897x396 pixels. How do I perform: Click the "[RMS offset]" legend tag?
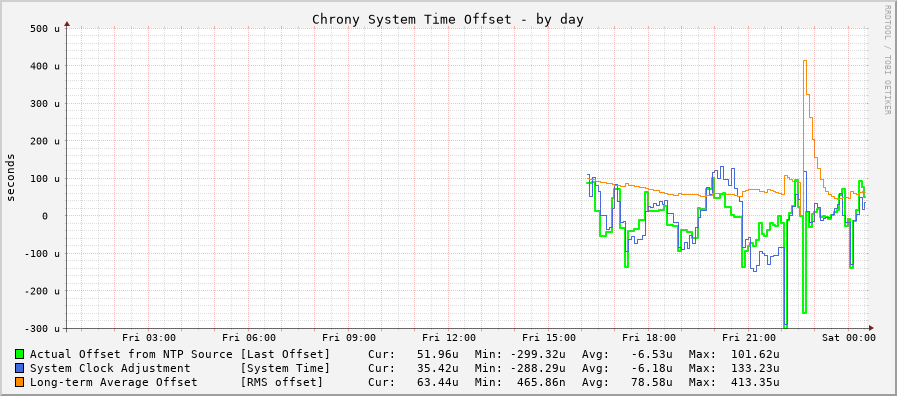[281, 382]
